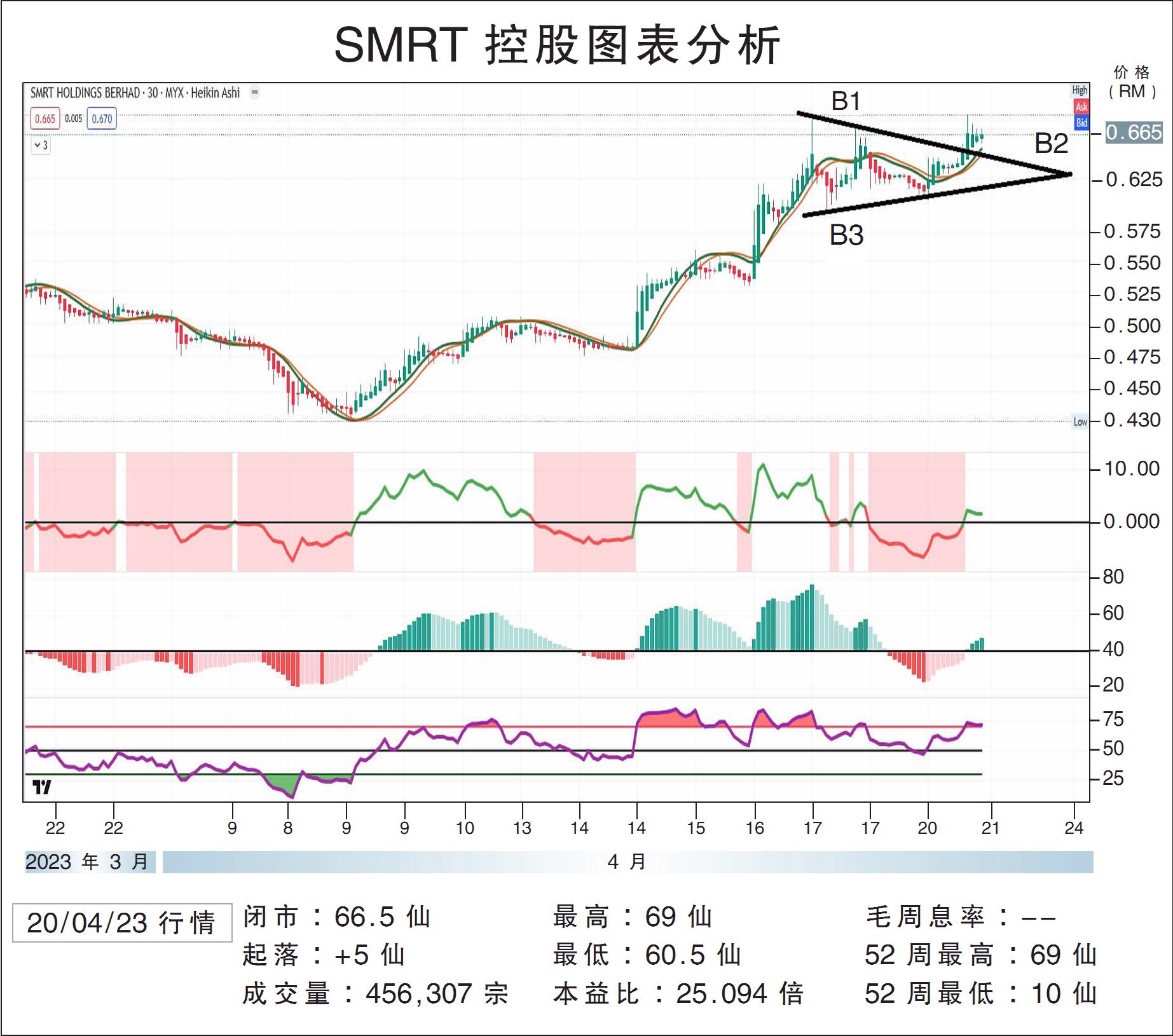
Task: Click the 52 周最低：10 仙 value
Action: click(980, 994)
